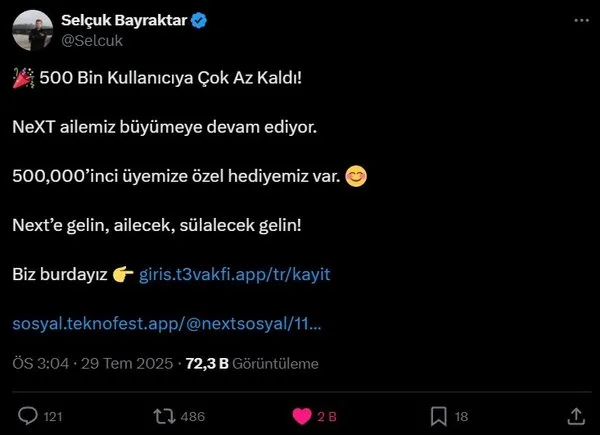Click the party popper emoji
The image size is (600, 435).
coord(23,78)
